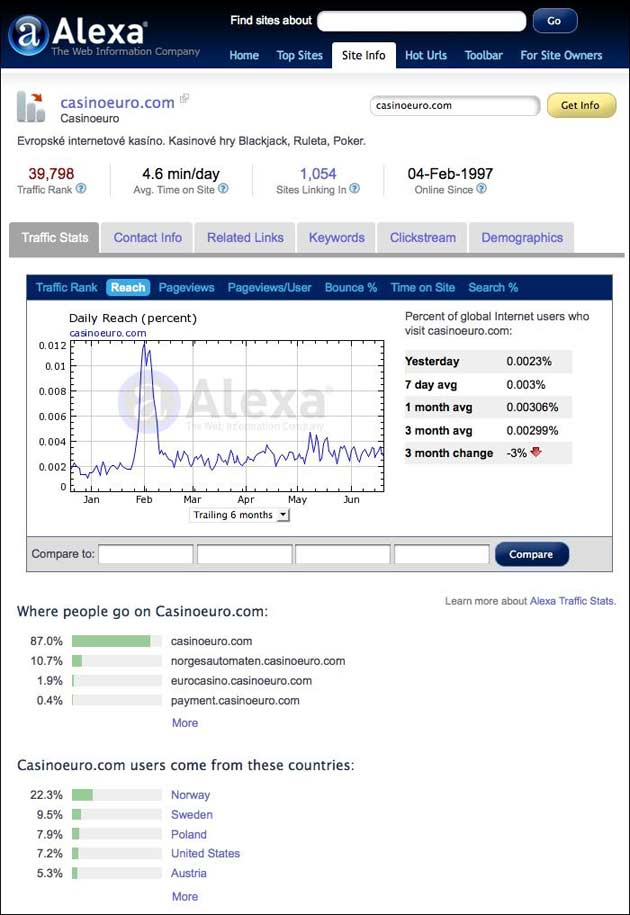Open the Top Sites menu item
This screenshot has width=630, height=915.
(x=299, y=55)
